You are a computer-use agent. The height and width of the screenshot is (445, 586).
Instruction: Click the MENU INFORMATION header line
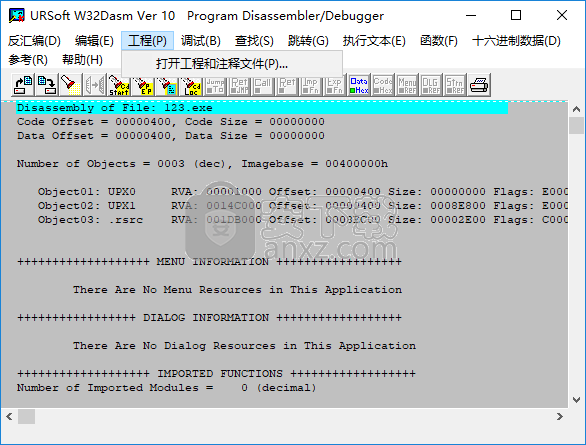pyautogui.click(x=209, y=262)
